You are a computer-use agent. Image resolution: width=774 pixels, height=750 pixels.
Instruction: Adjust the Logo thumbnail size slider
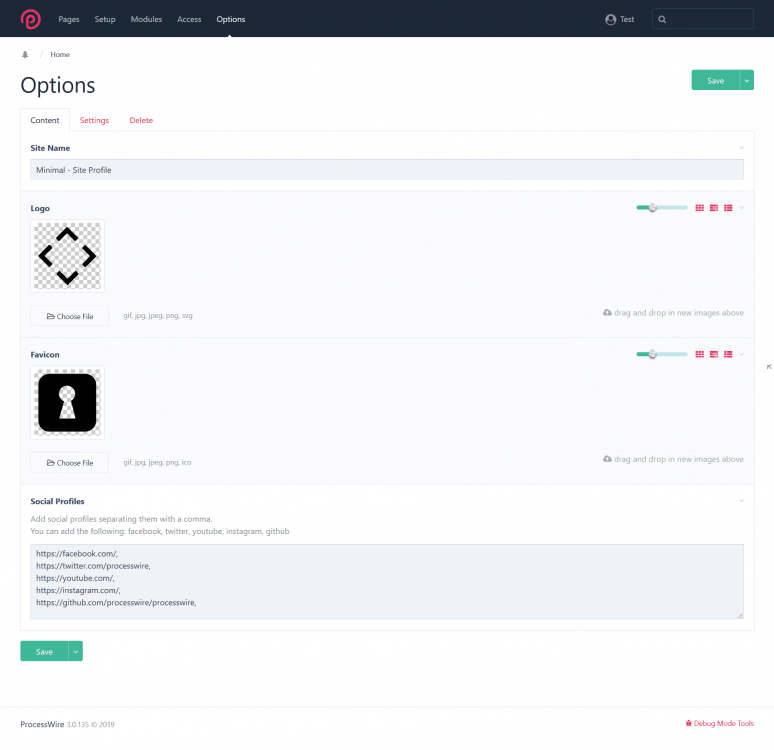point(652,208)
